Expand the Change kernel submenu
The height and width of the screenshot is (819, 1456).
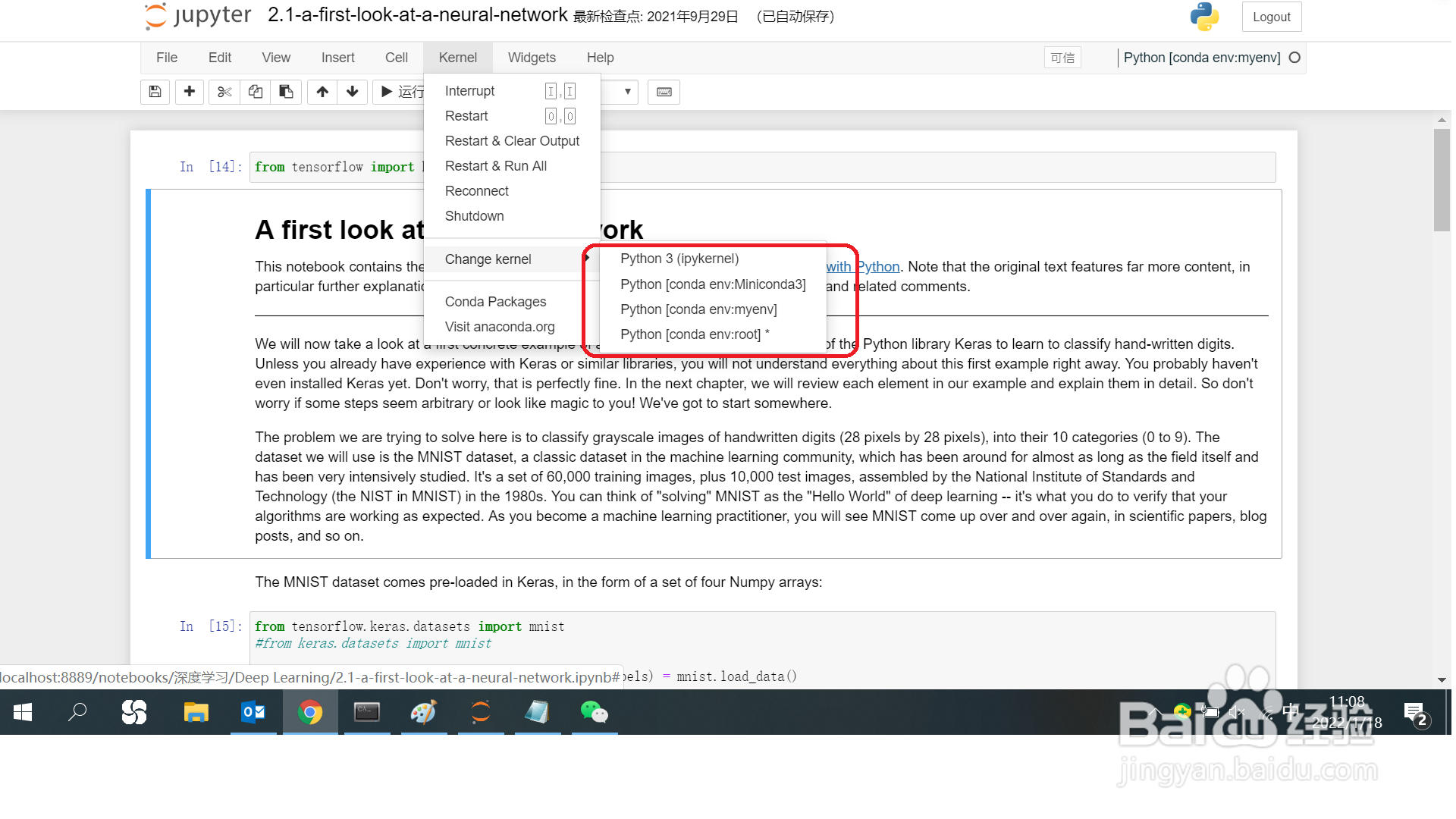[512, 259]
